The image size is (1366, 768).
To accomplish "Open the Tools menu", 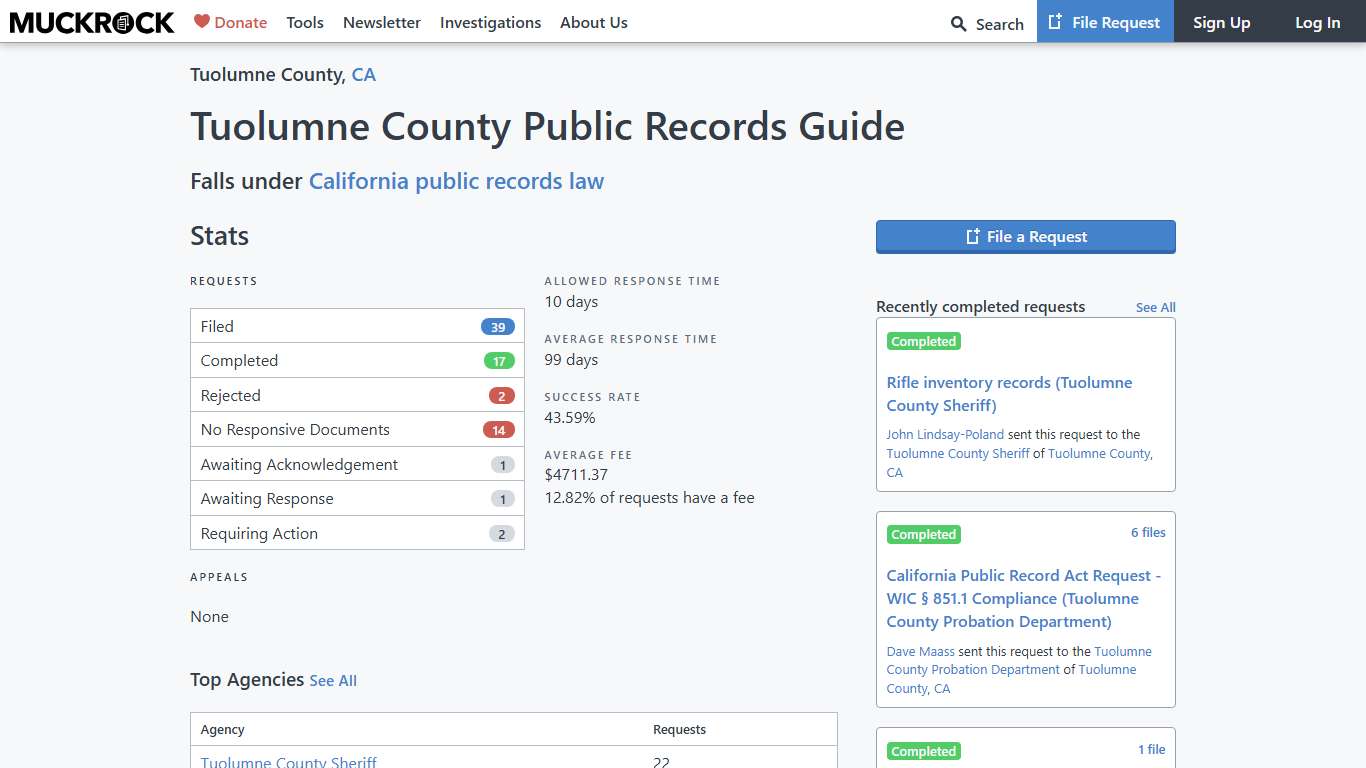I will [x=305, y=22].
